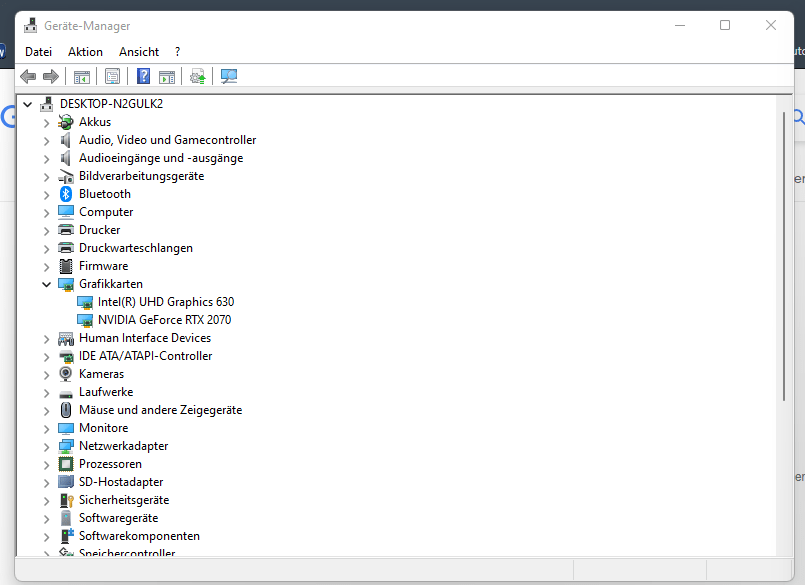Select the SD-Hostadapter icon
Image resolution: width=805 pixels, height=585 pixels.
66,482
